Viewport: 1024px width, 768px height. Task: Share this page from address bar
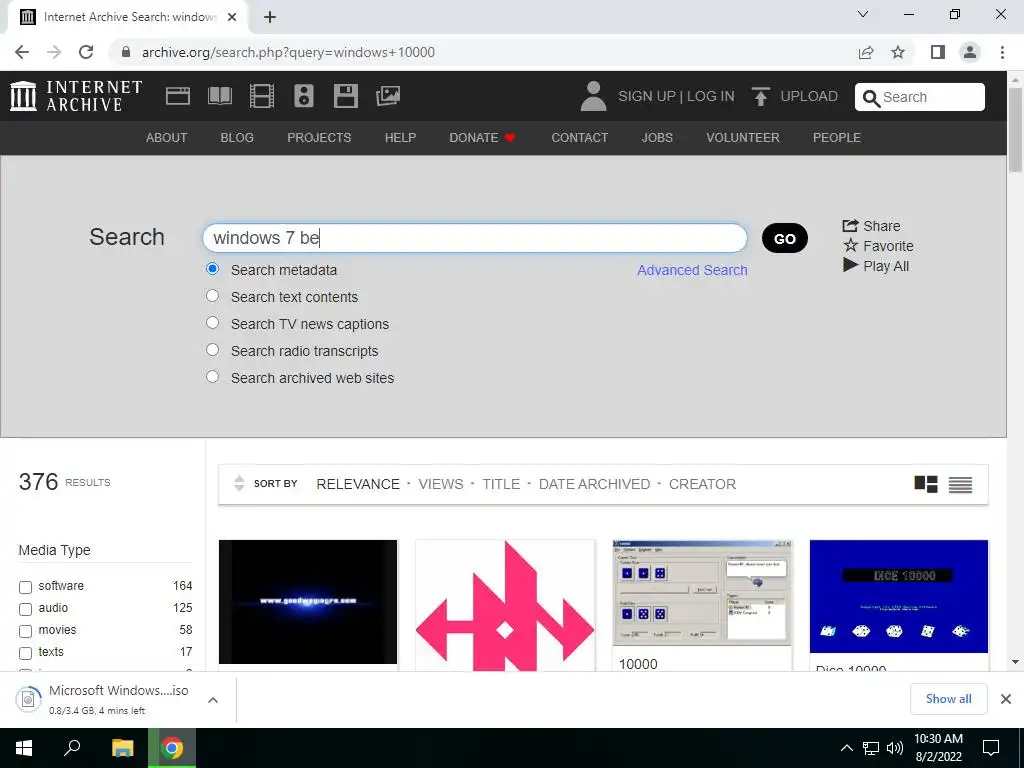[866, 52]
